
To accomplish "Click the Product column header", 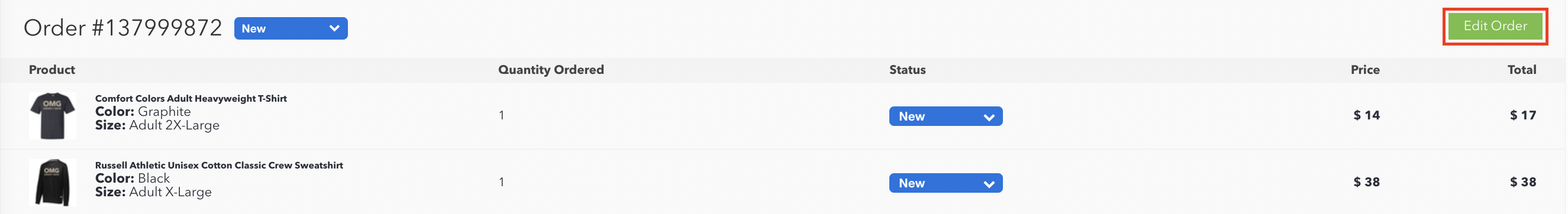I will tap(52, 70).
